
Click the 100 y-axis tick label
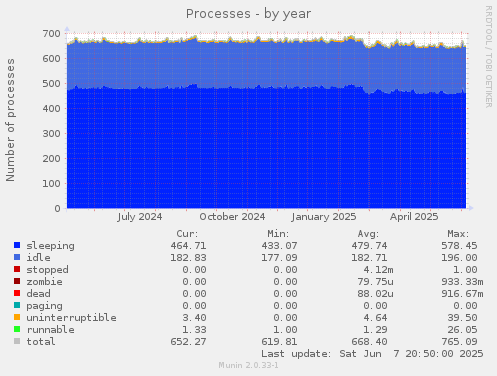[x=52, y=184]
